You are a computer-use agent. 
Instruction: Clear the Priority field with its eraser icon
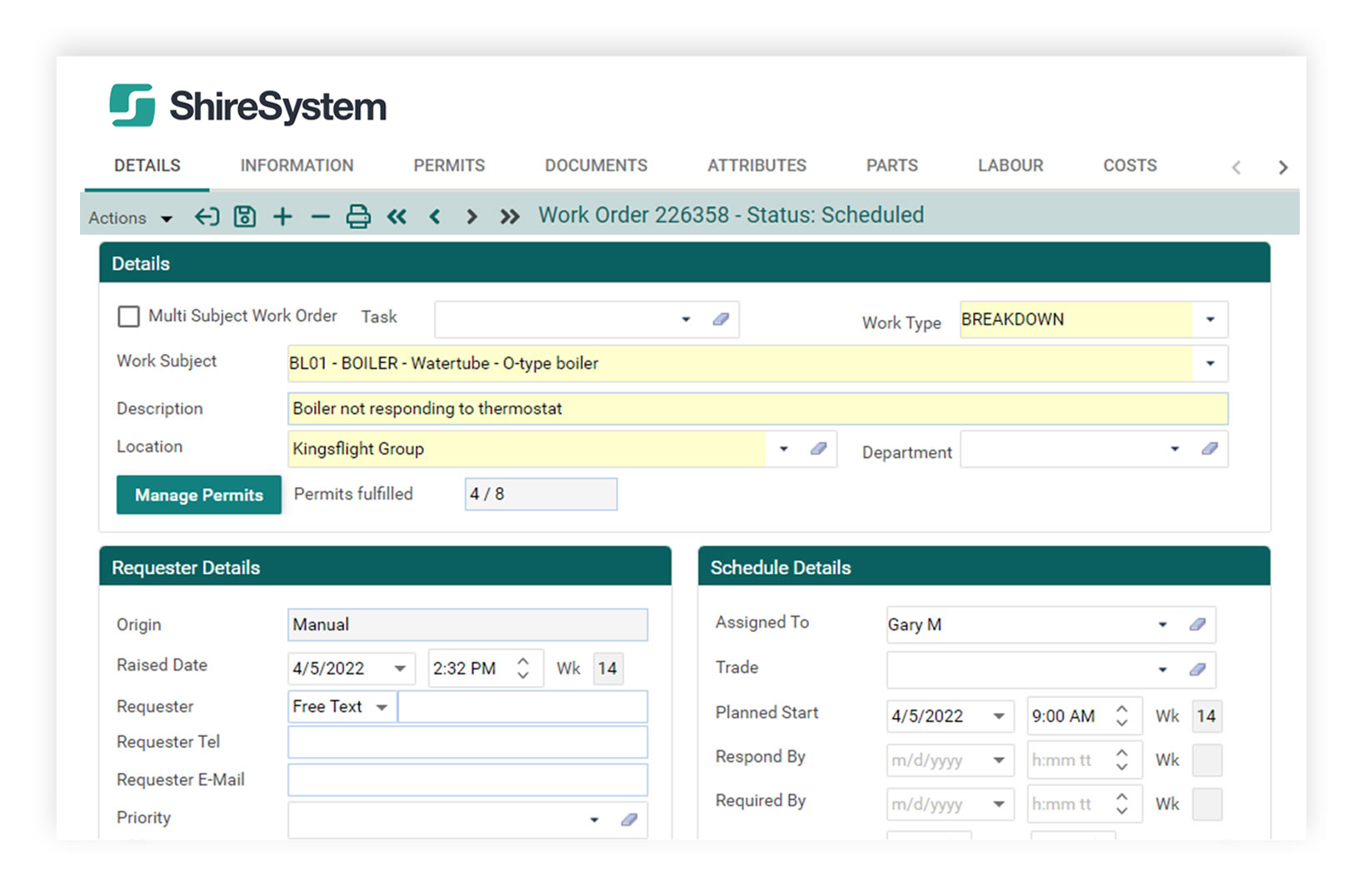point(629,820)
